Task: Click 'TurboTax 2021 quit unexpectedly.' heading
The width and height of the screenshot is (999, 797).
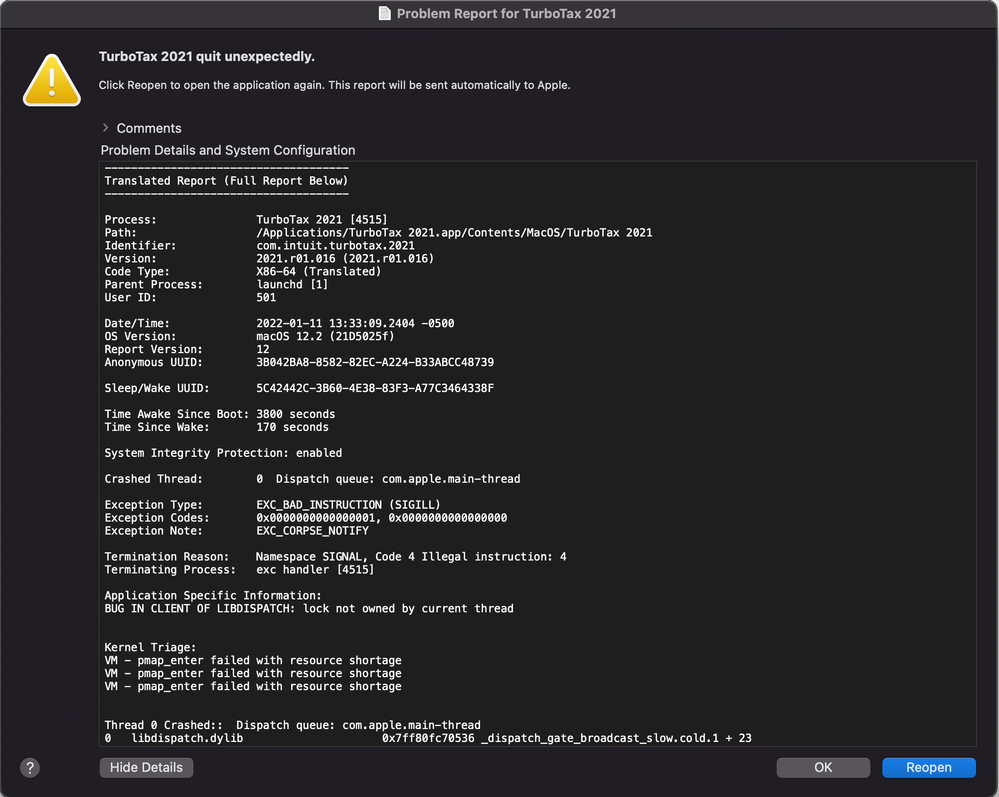Action: [206, 57]
